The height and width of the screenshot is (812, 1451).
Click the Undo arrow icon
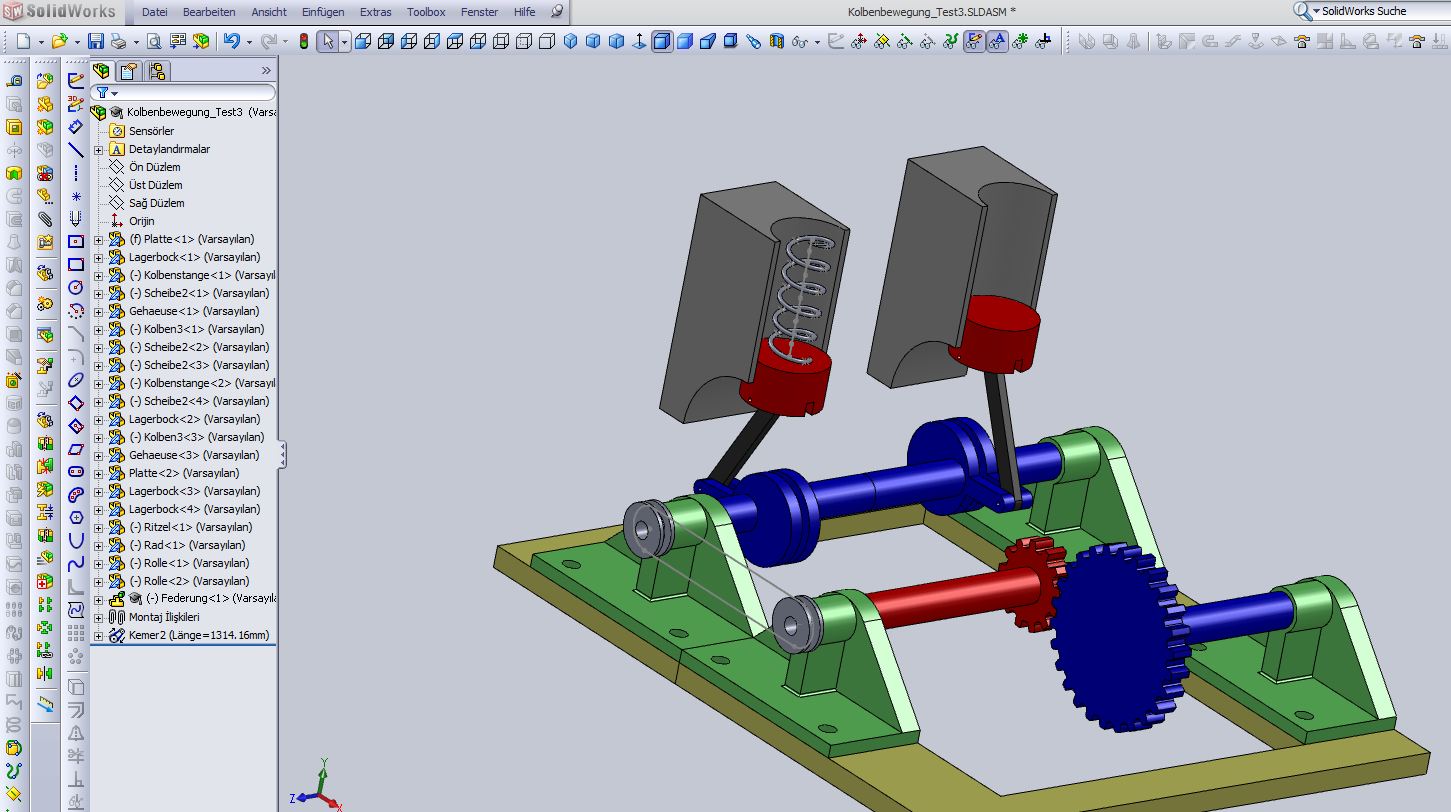click(232, 41)
